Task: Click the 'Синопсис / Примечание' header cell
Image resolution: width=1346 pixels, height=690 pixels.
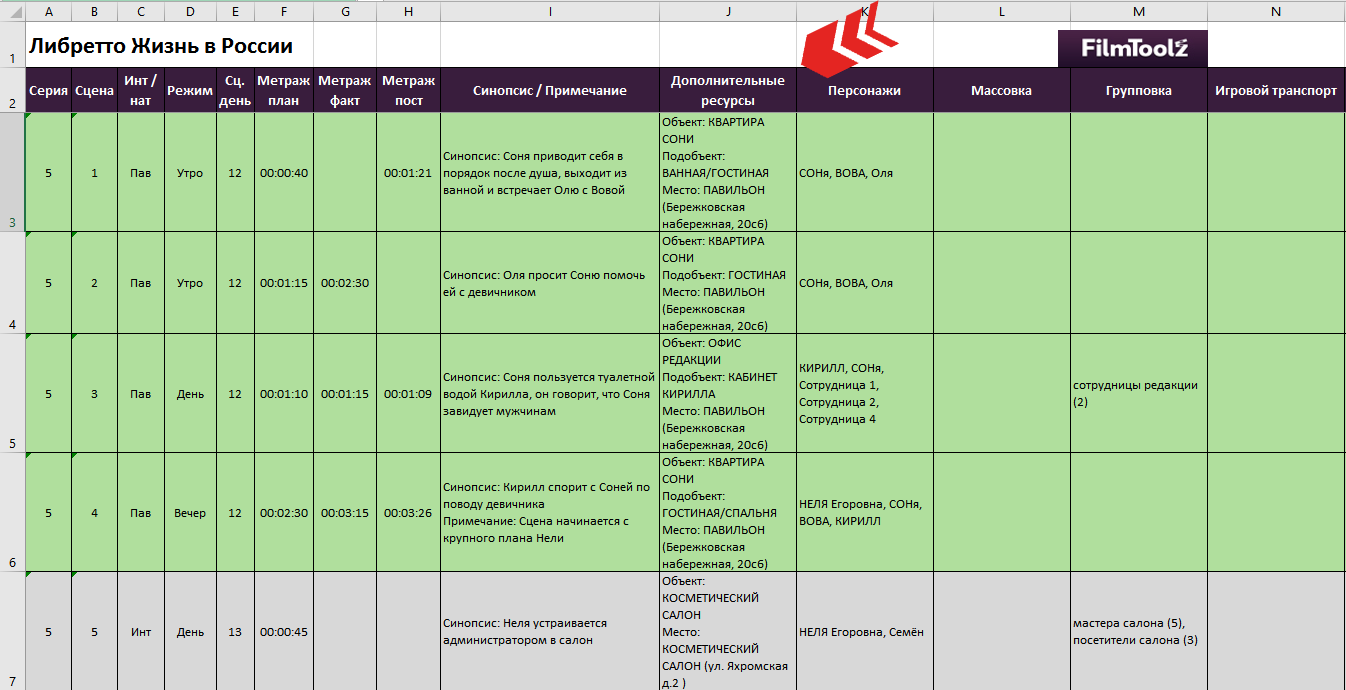Action: click(x=550, y=90)
